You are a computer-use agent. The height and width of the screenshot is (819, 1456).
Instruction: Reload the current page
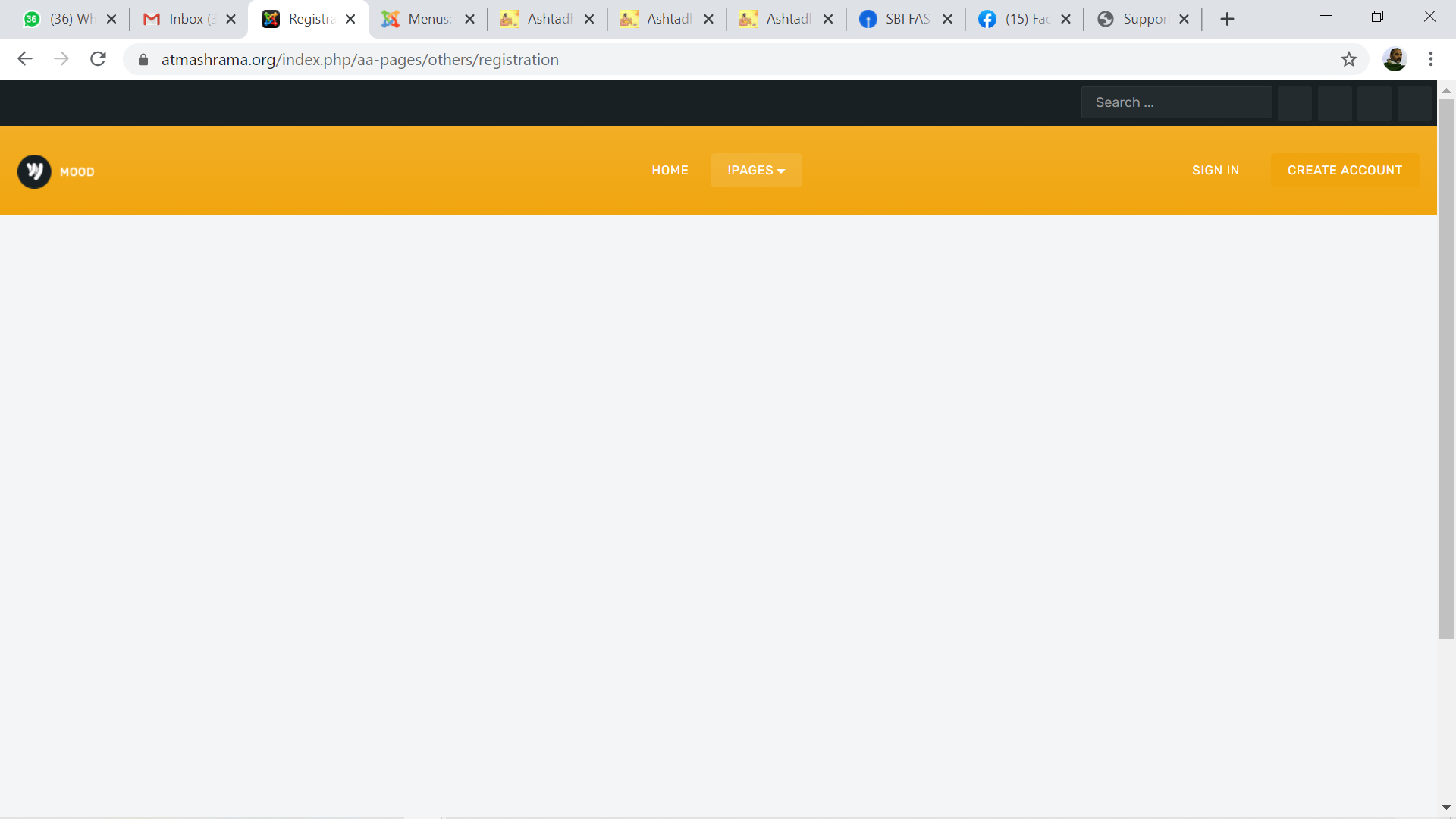point(98,59)
